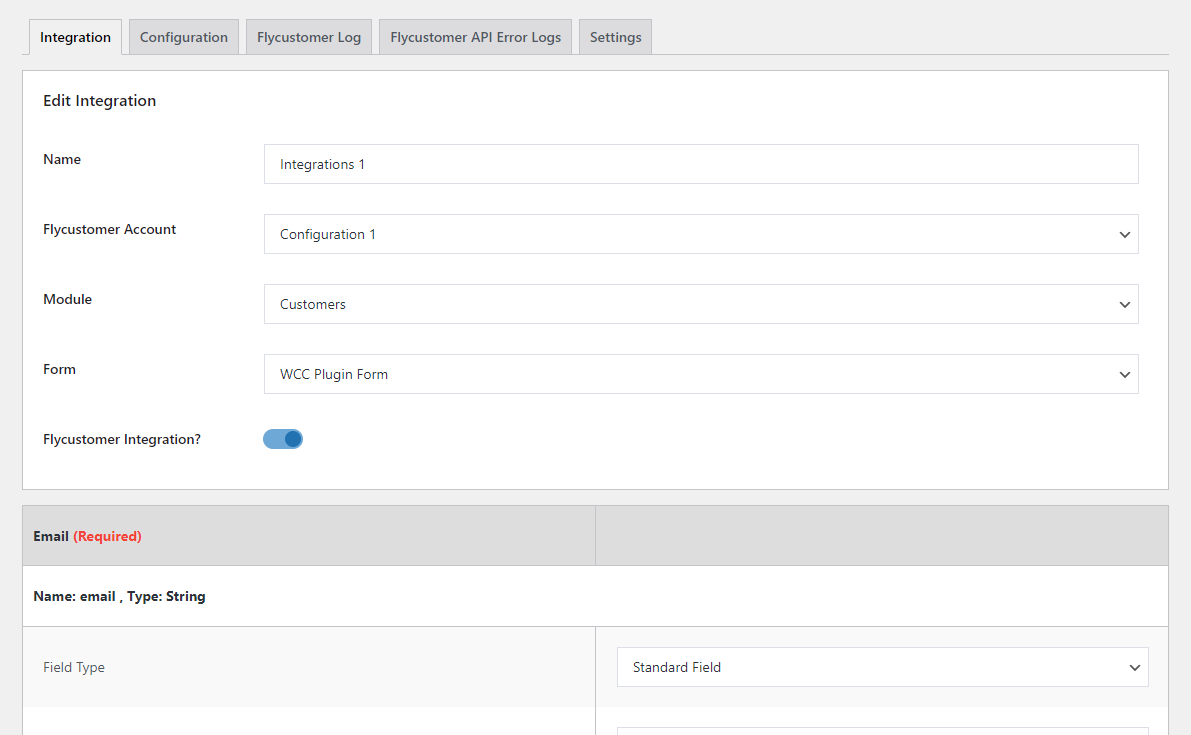Open Flycustomer API Error Logs tab
This screenshot has height=735, width=1191.
[475, 37]
